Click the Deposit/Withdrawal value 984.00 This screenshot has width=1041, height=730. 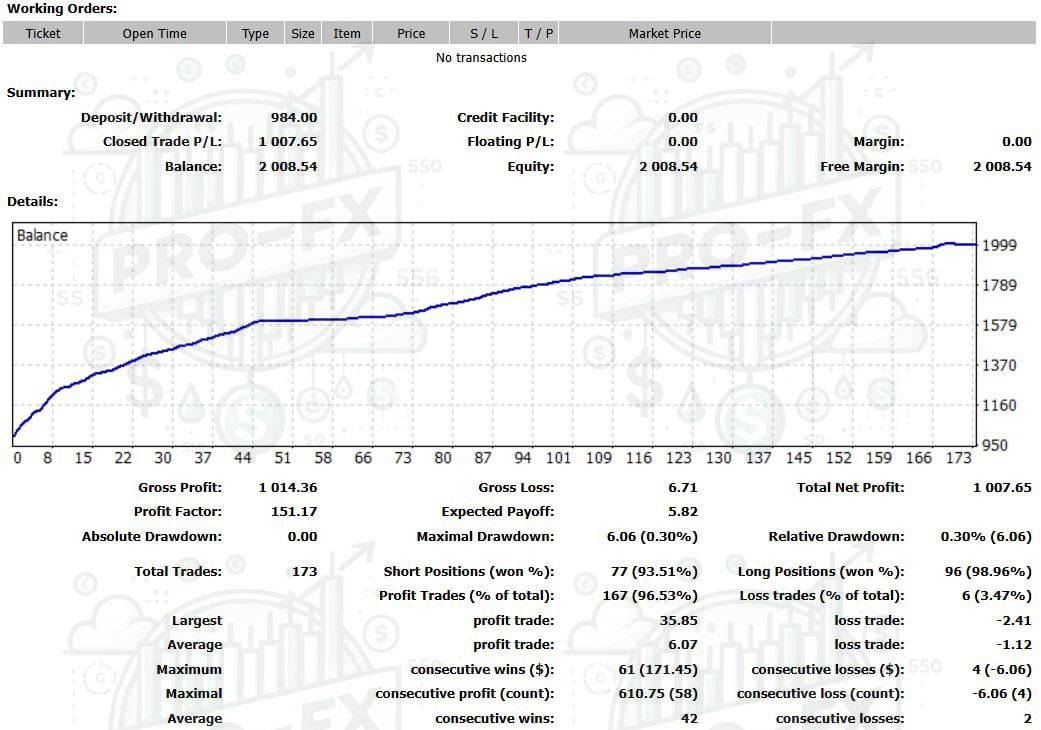click(293, 117)
